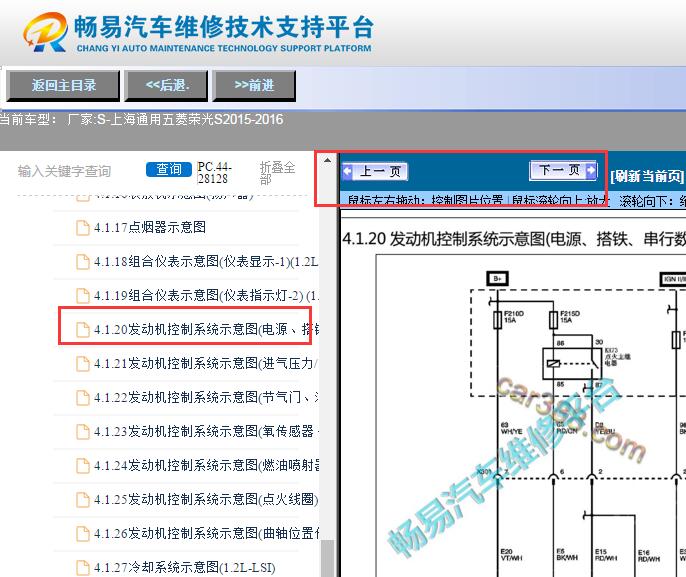Click the tree scrollbar up arrow
Viewport: 686px width, 577px height.
pos(327,161)
